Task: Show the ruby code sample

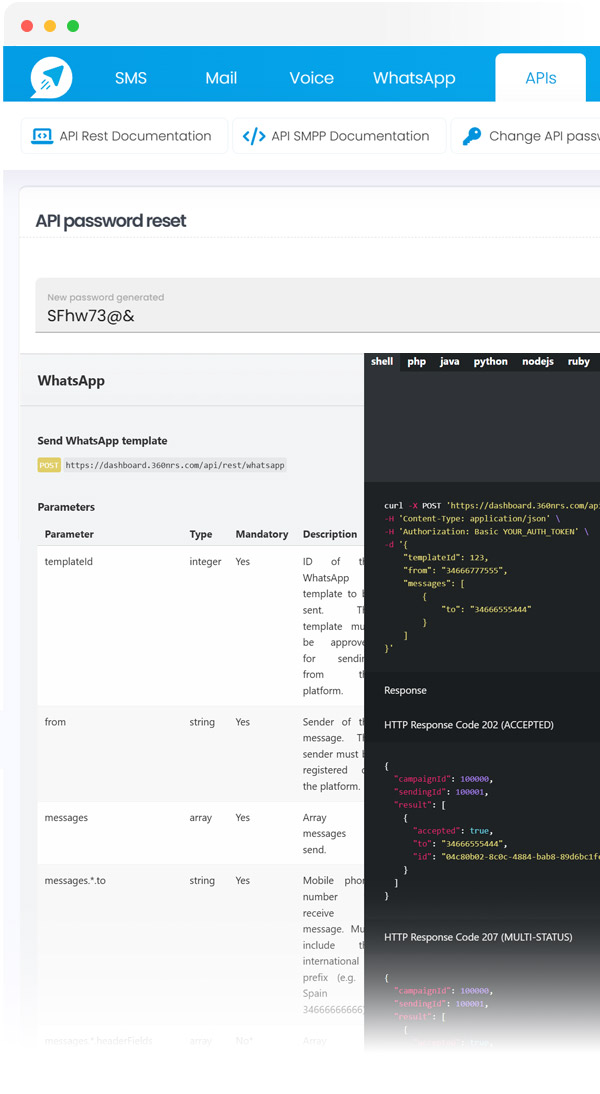Action: (x=578, y=361)
